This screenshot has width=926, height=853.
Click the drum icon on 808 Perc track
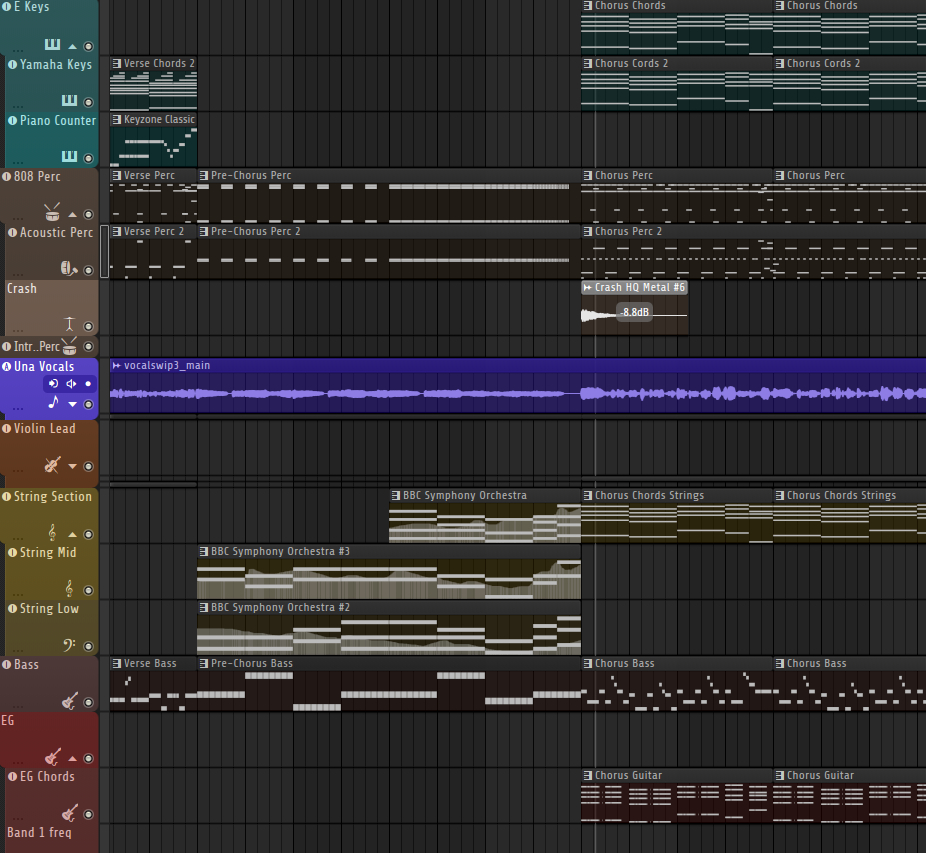[52, 213]
